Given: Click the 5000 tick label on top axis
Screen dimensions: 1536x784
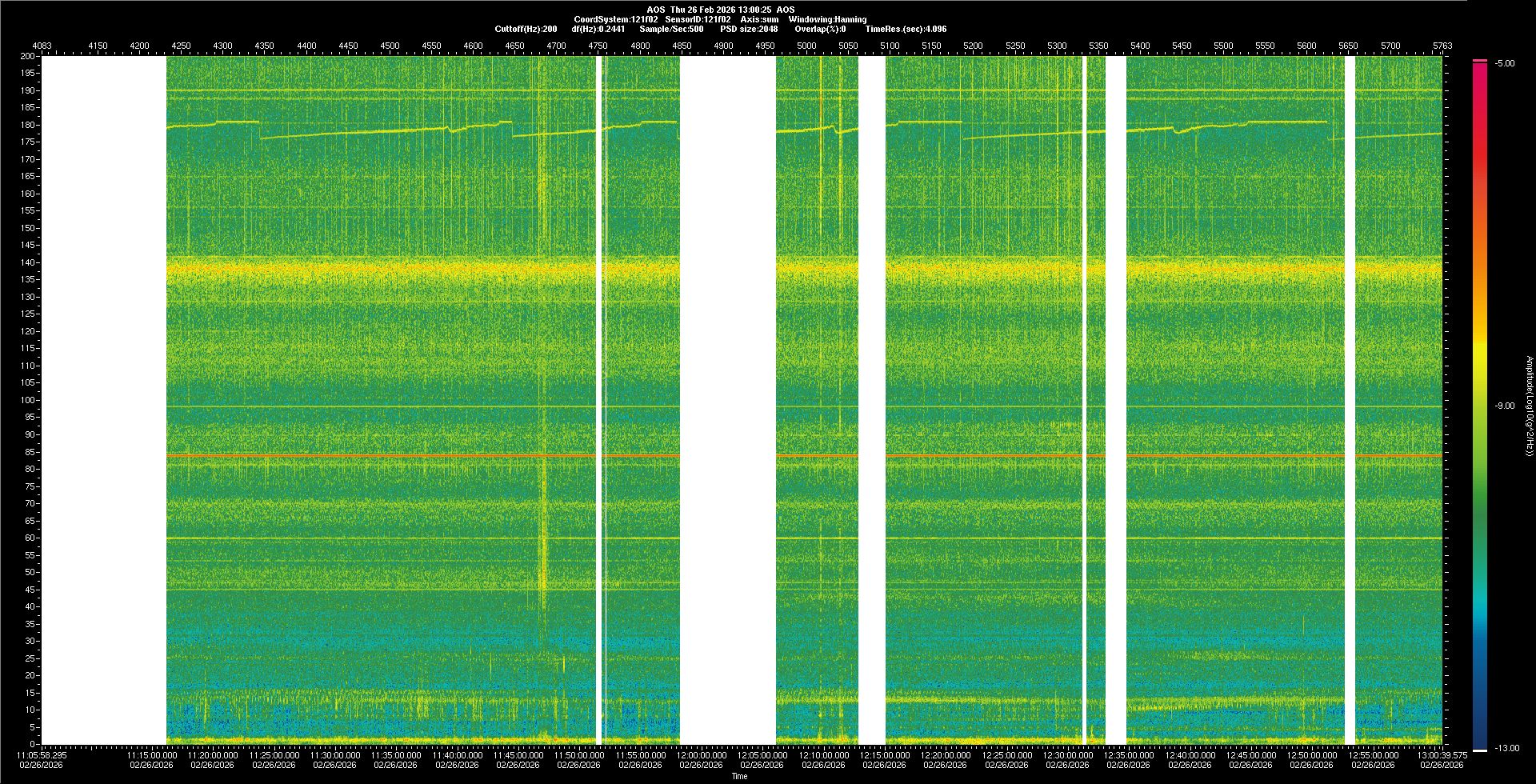Looking at the screenshot, I should point(806,46).
